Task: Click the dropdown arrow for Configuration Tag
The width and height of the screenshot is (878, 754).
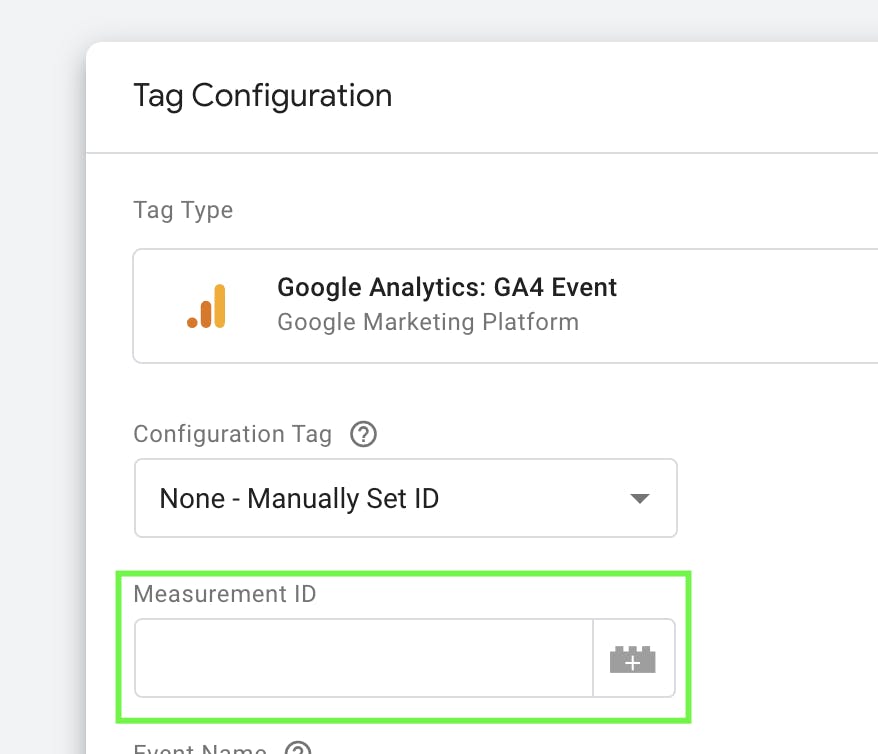Action: [639, 498]
